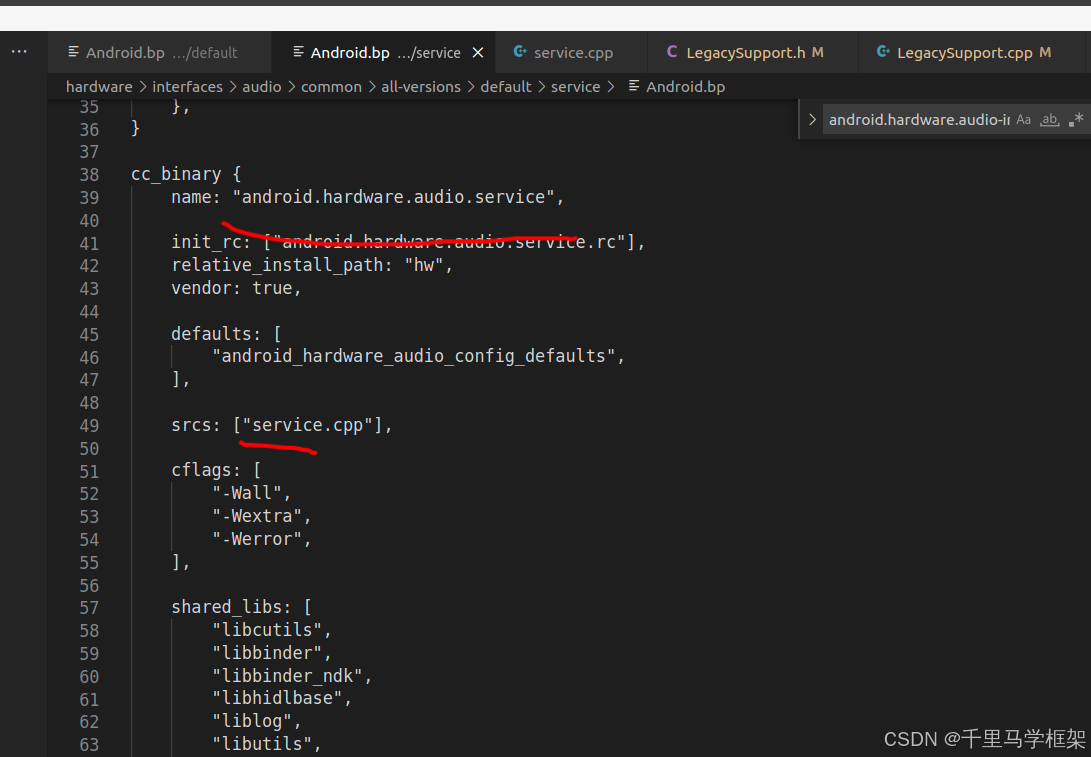
Task: Click the service.cpp tab file icon
Action: (x=520, y=51)
